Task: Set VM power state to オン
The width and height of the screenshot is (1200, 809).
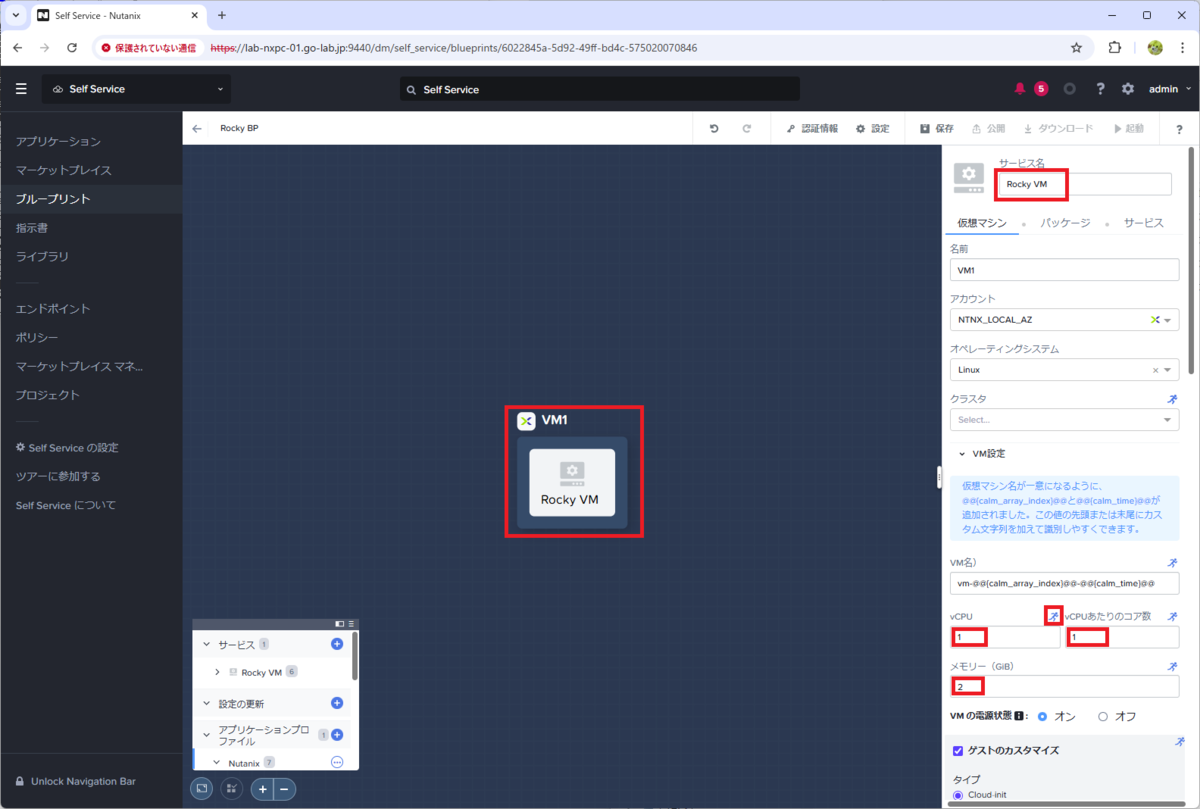Action: coord(1043,716)
